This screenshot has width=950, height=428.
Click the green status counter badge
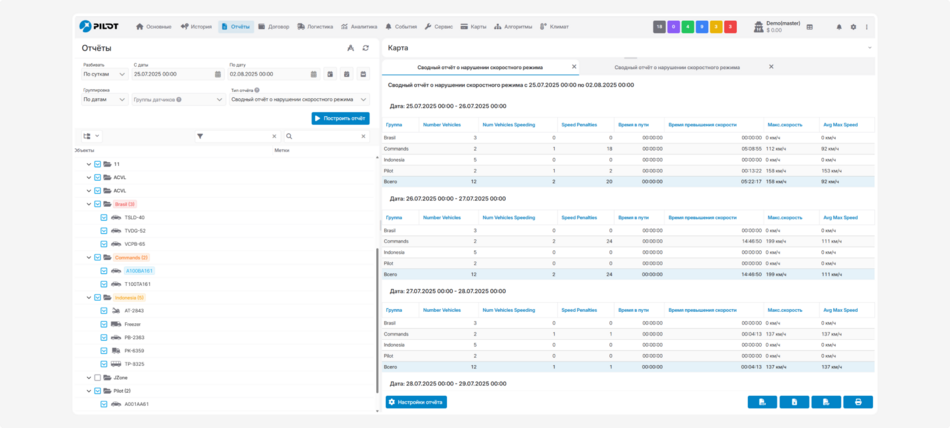coord(688,27)
